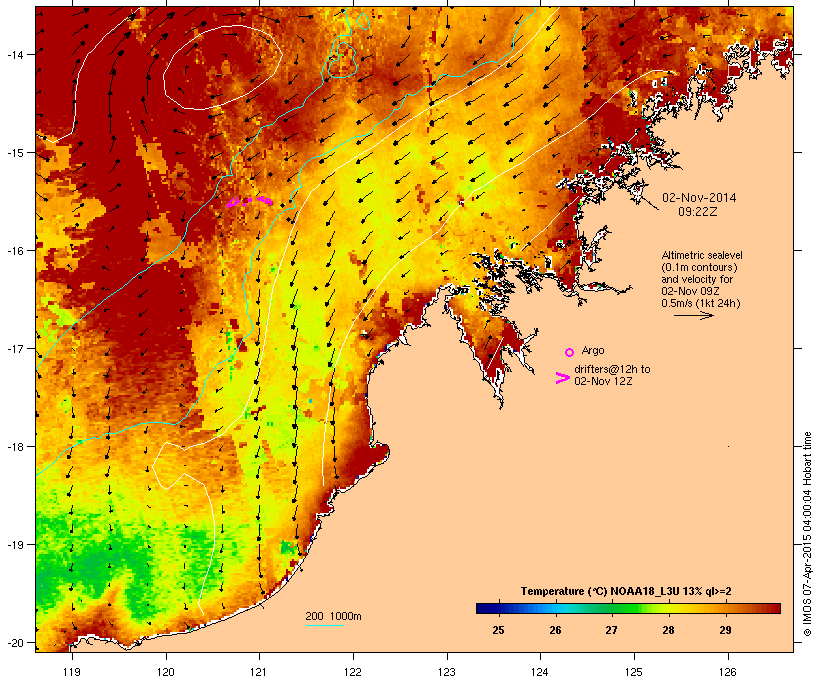Image resolution: width=820 pixels, height=680 pixels.
Task: Click the longitude label 124
Action: point(540,672)
